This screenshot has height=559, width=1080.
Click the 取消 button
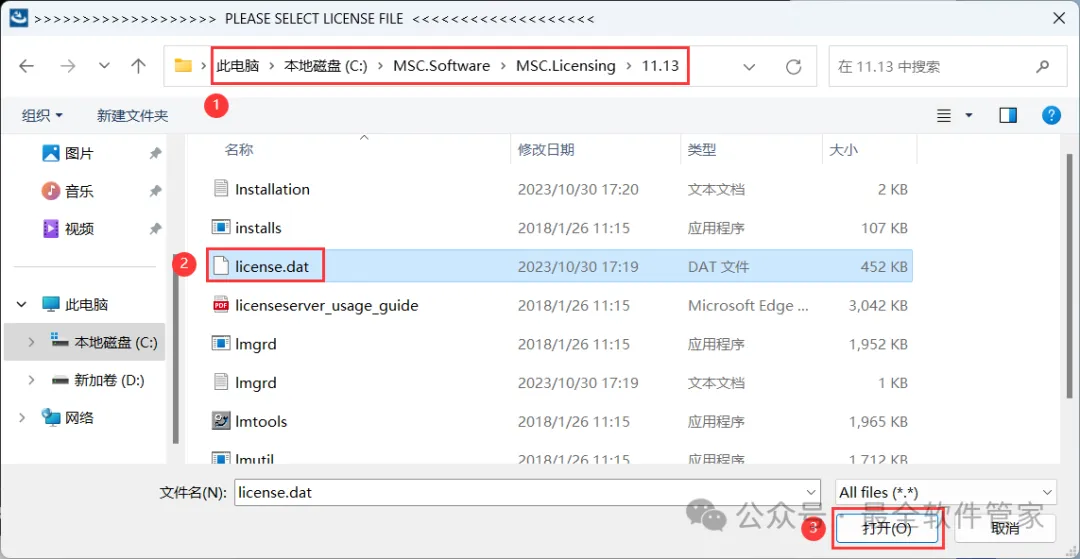coord(1005,528)
